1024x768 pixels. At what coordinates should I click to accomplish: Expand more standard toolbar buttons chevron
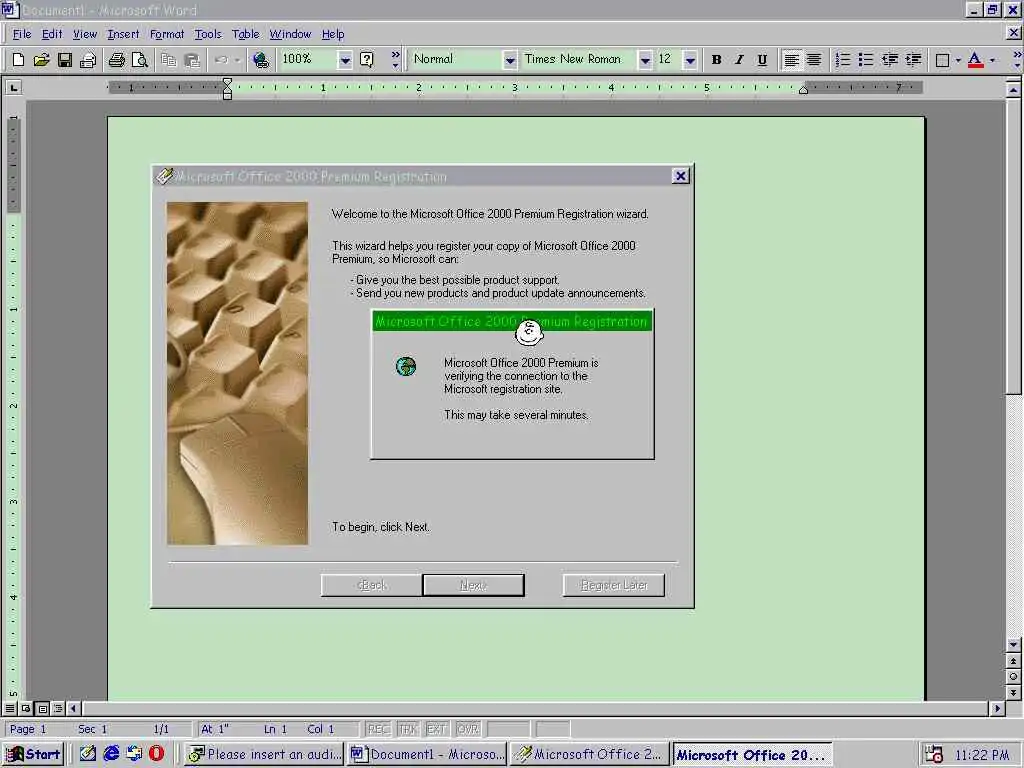pyautogui.click(x=395, y=60)
